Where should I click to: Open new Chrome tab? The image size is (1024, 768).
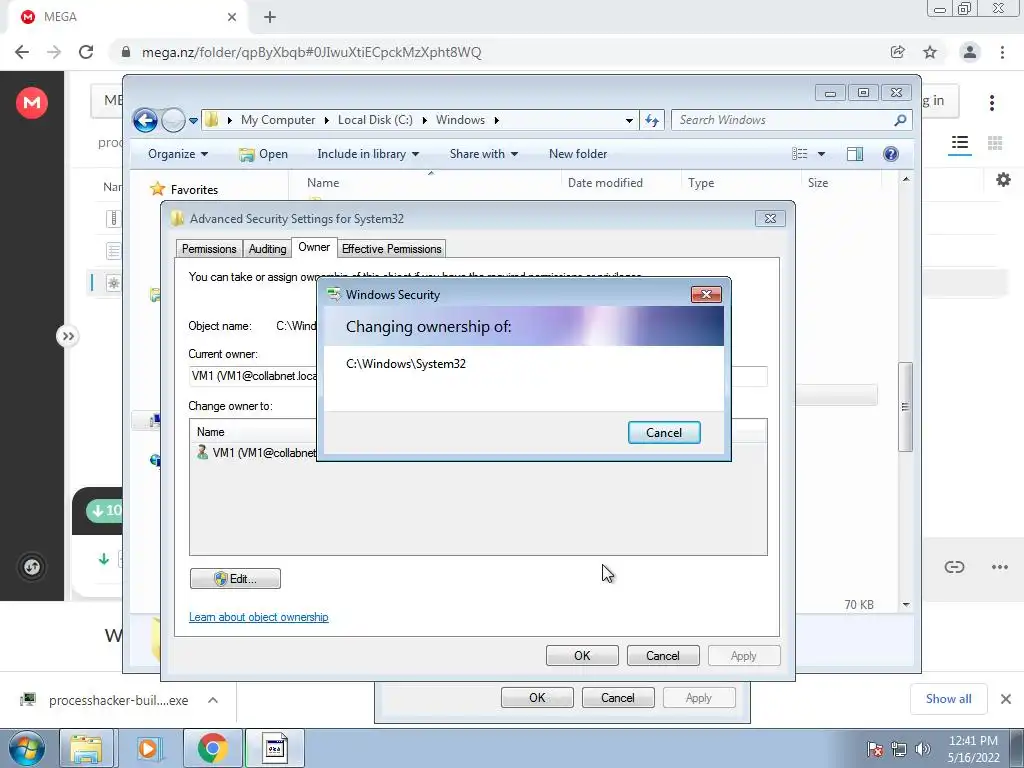(x=270, y=17)
